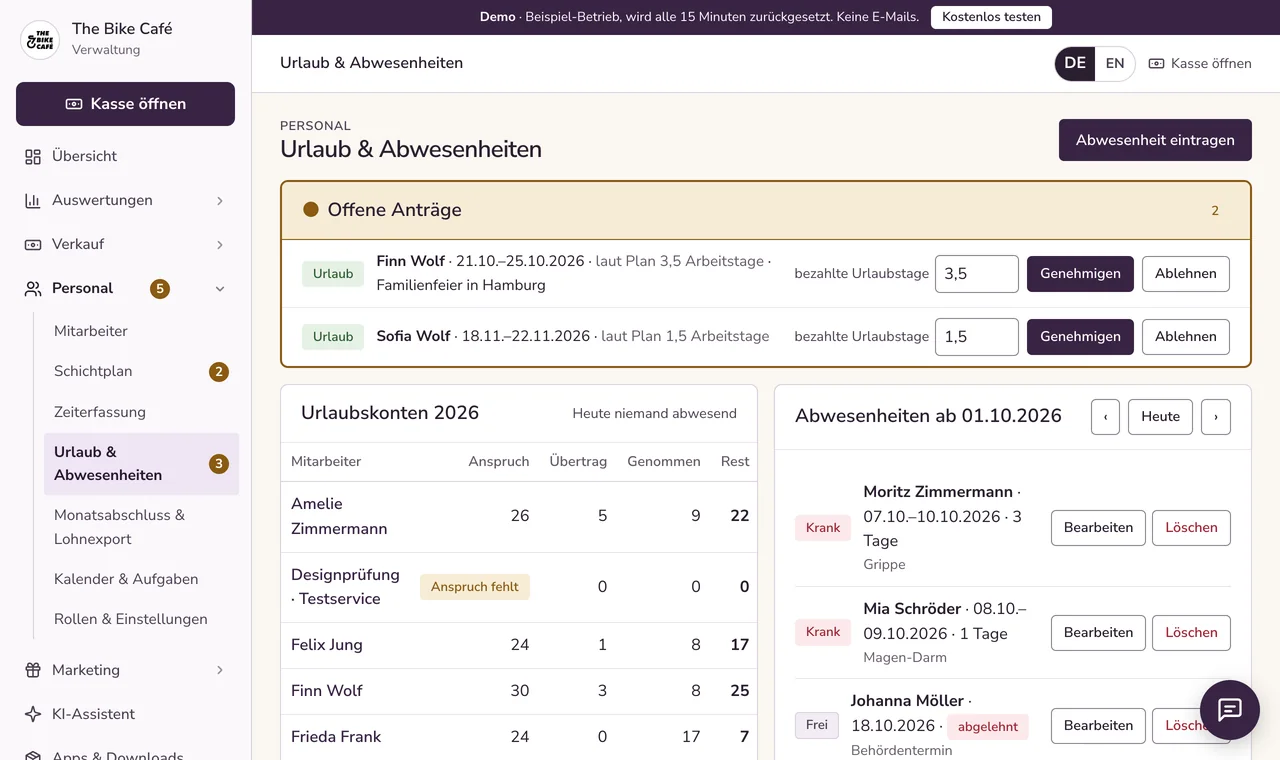This screenshot has width=1280, height=760.
Task: Open Monatsabschluss & Lohnexport
Action: 141,527
